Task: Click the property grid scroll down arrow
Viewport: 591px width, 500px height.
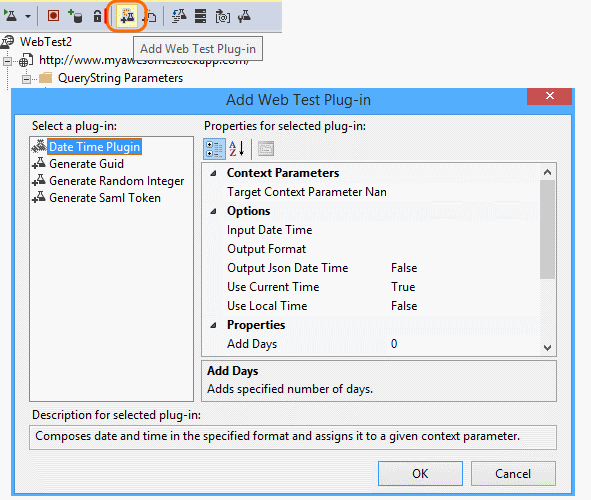Action: [x=547, y=347]
